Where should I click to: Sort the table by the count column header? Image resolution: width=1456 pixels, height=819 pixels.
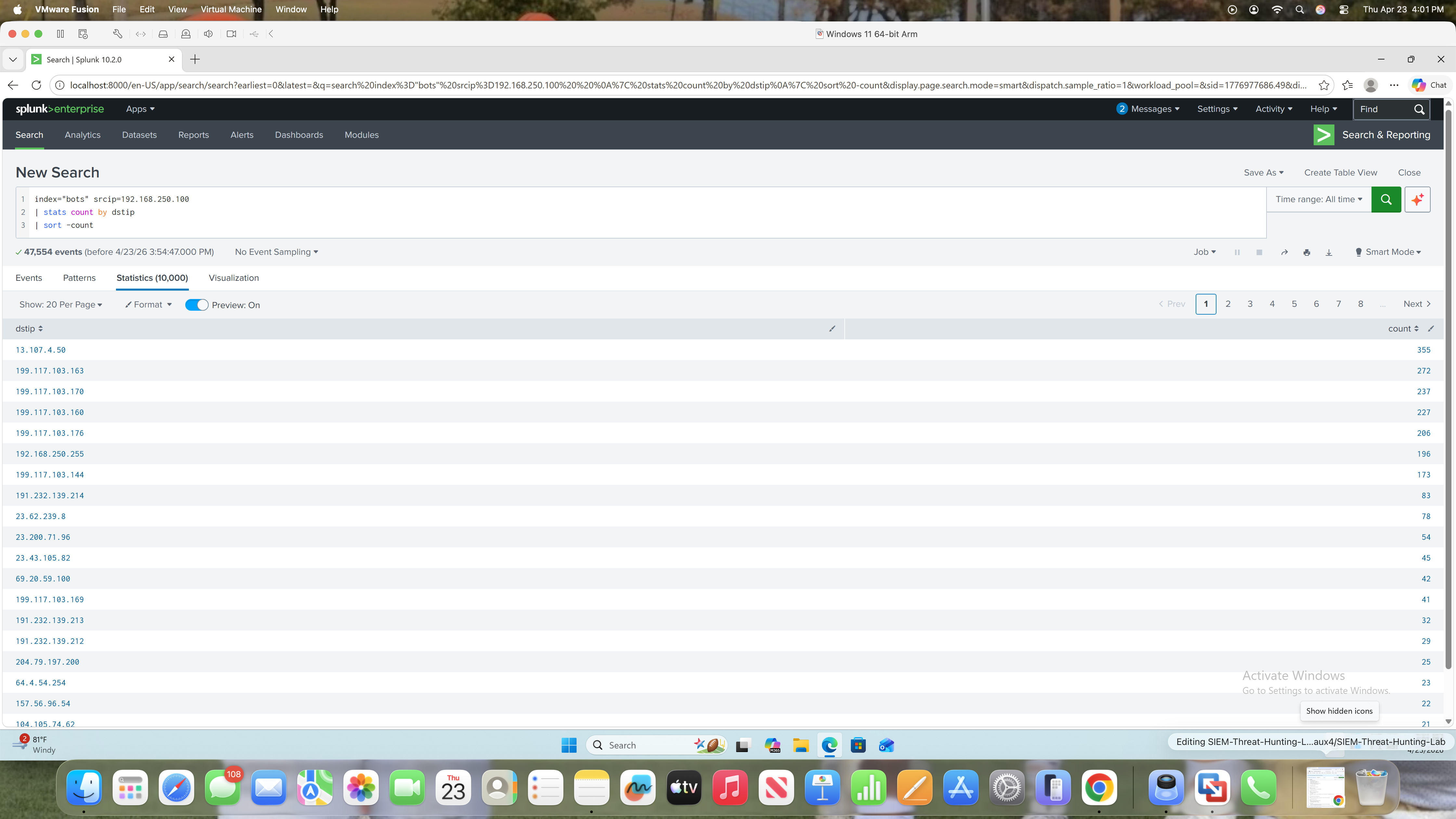pyautogui.click(x=1403, y=329)
